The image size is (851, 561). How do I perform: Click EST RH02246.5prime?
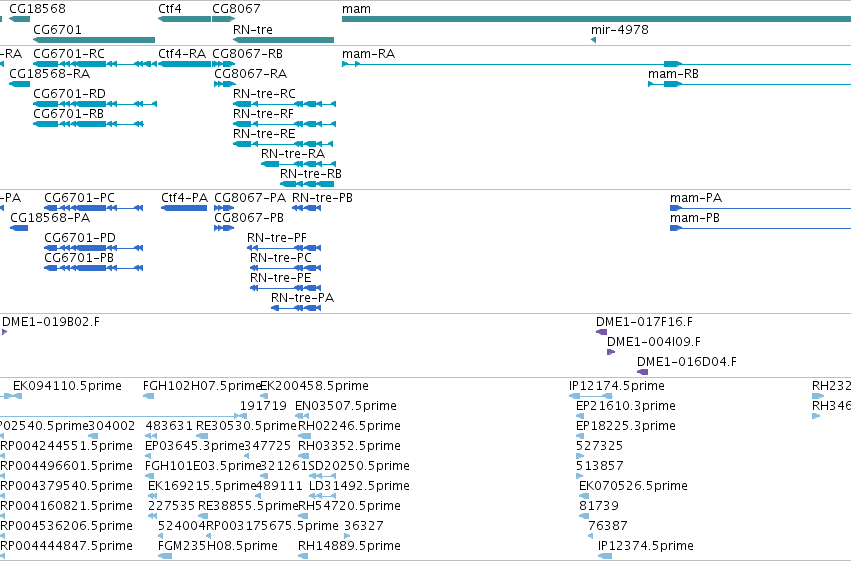click(x=304, y=436)
